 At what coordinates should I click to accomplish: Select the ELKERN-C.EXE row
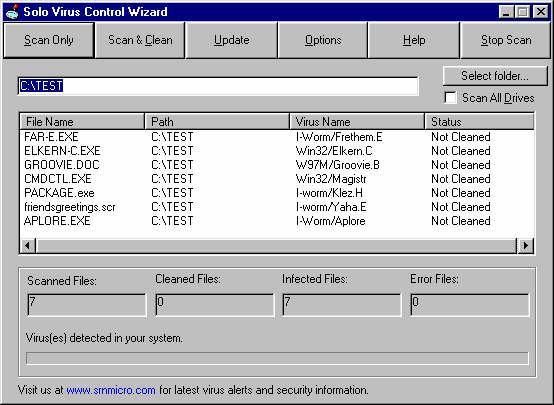[x=277, y=151]
